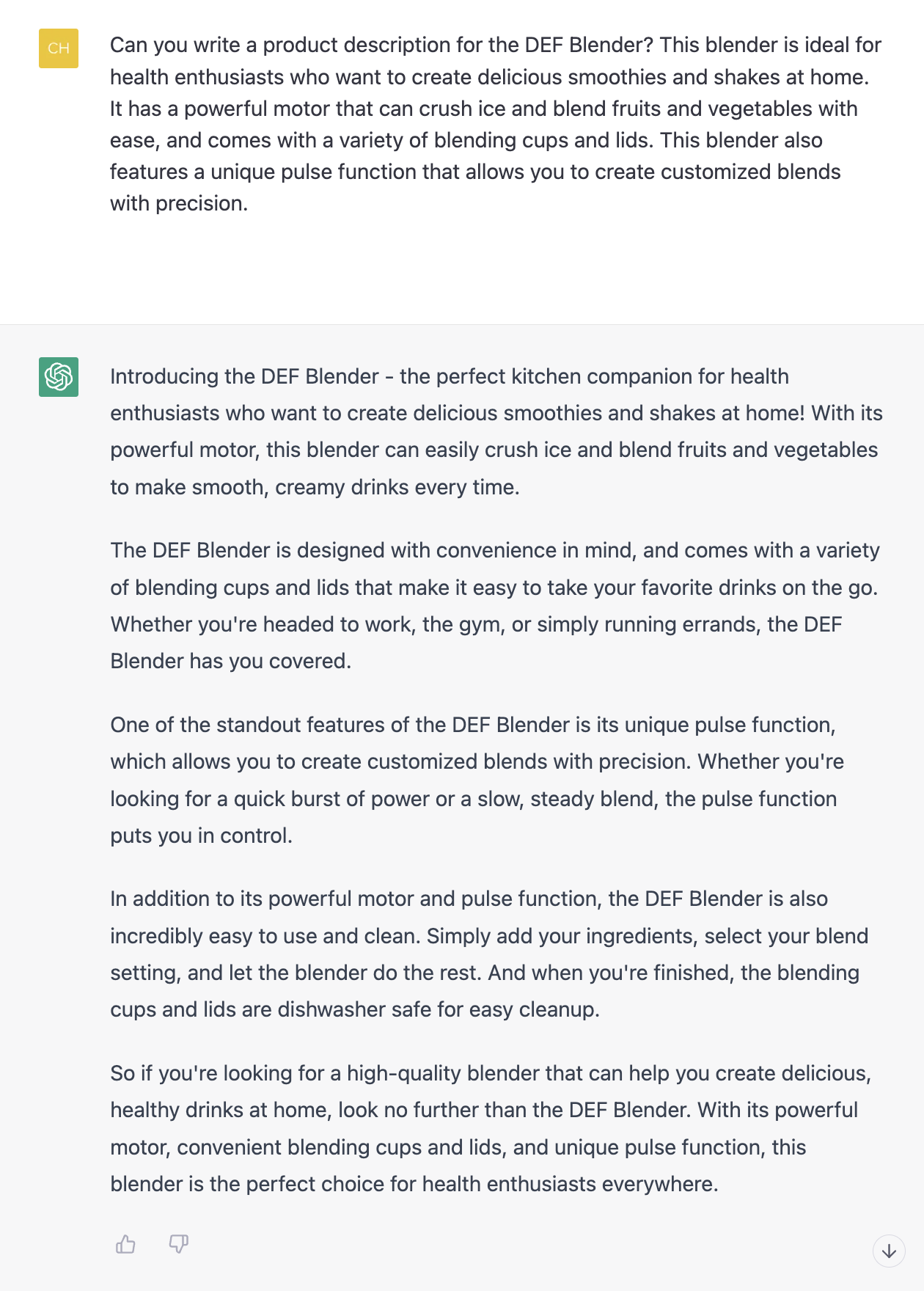Click the paragraph about blending cups on the go

point(496,606)
